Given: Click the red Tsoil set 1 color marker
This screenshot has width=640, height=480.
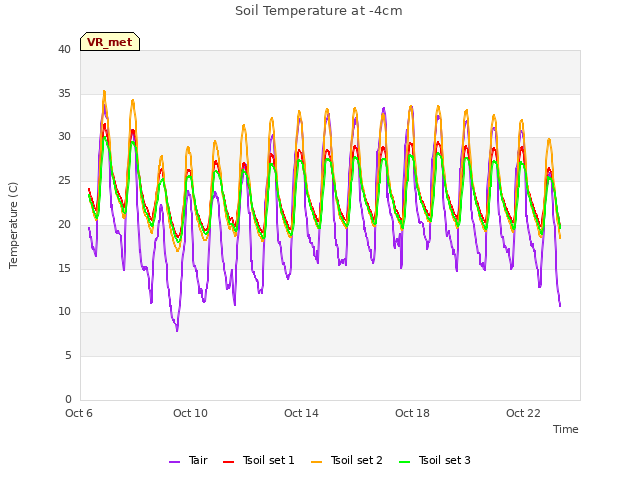Looking at the screenshot, I should (x=229, y=462).
